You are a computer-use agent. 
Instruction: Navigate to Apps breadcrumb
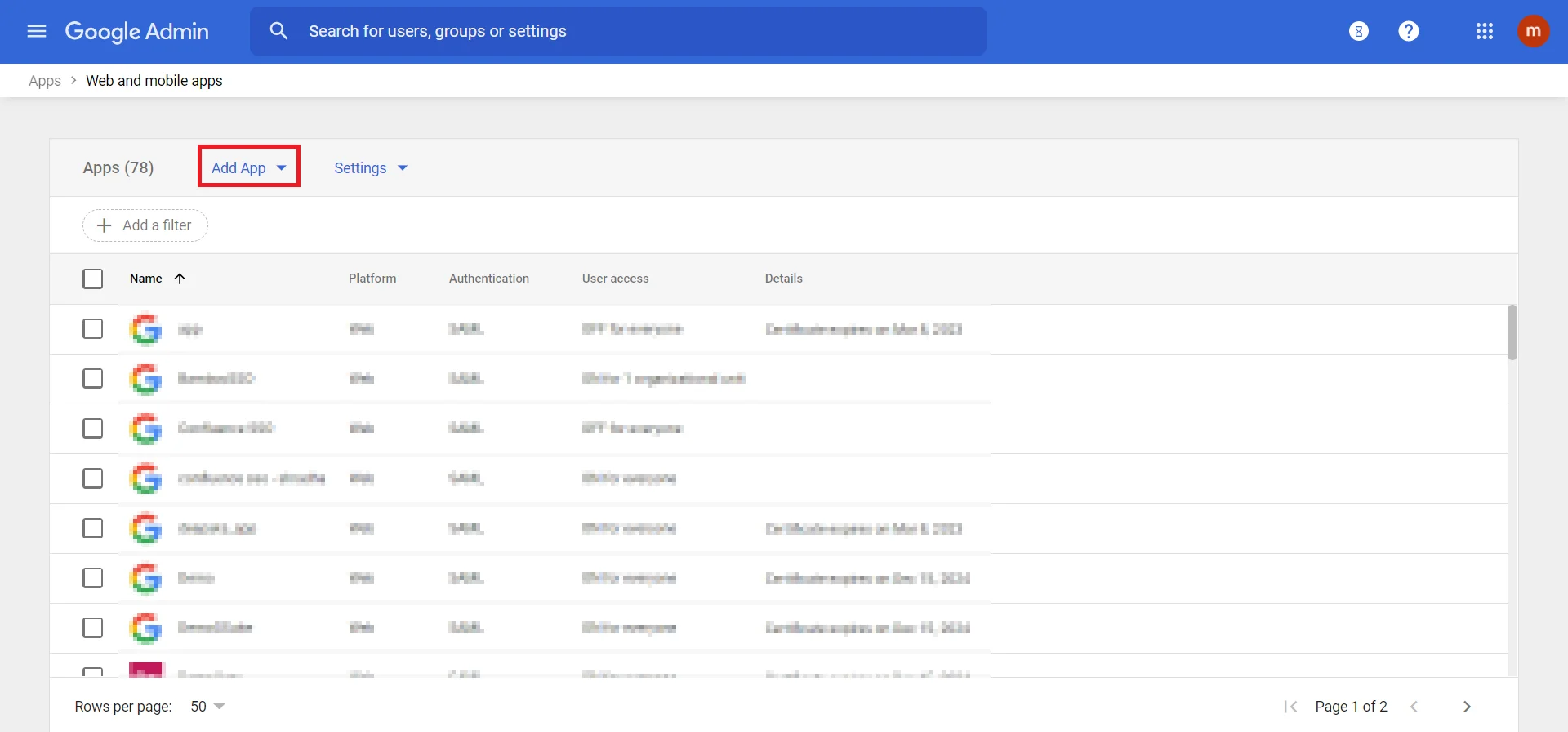point(45,81)
